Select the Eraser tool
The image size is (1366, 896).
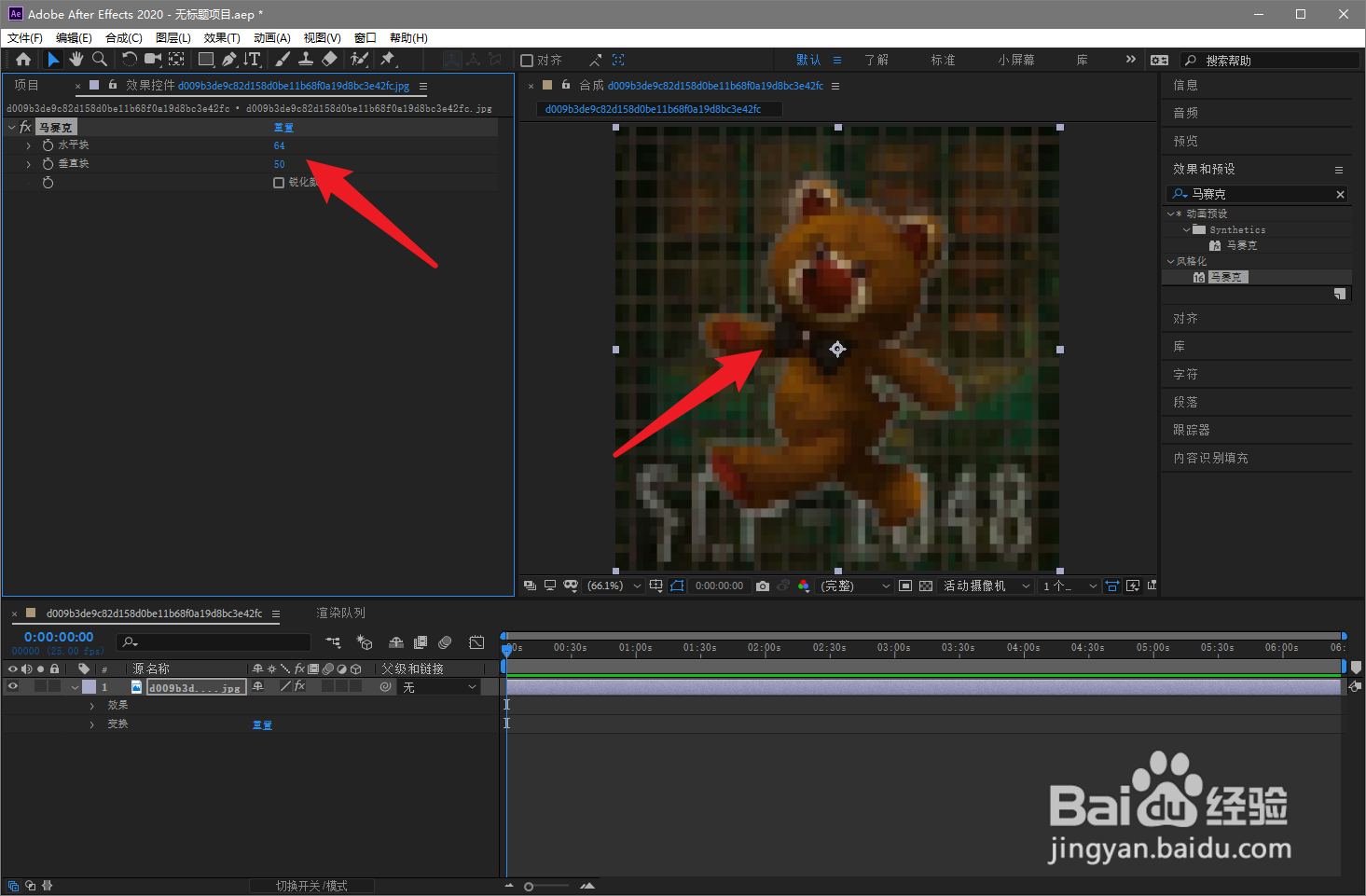(329, 59)
